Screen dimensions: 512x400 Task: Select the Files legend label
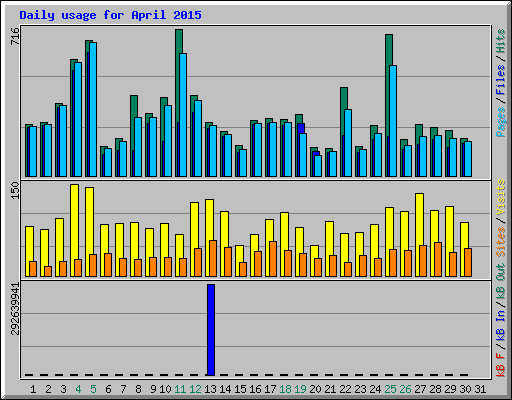[x=500, y=80]
